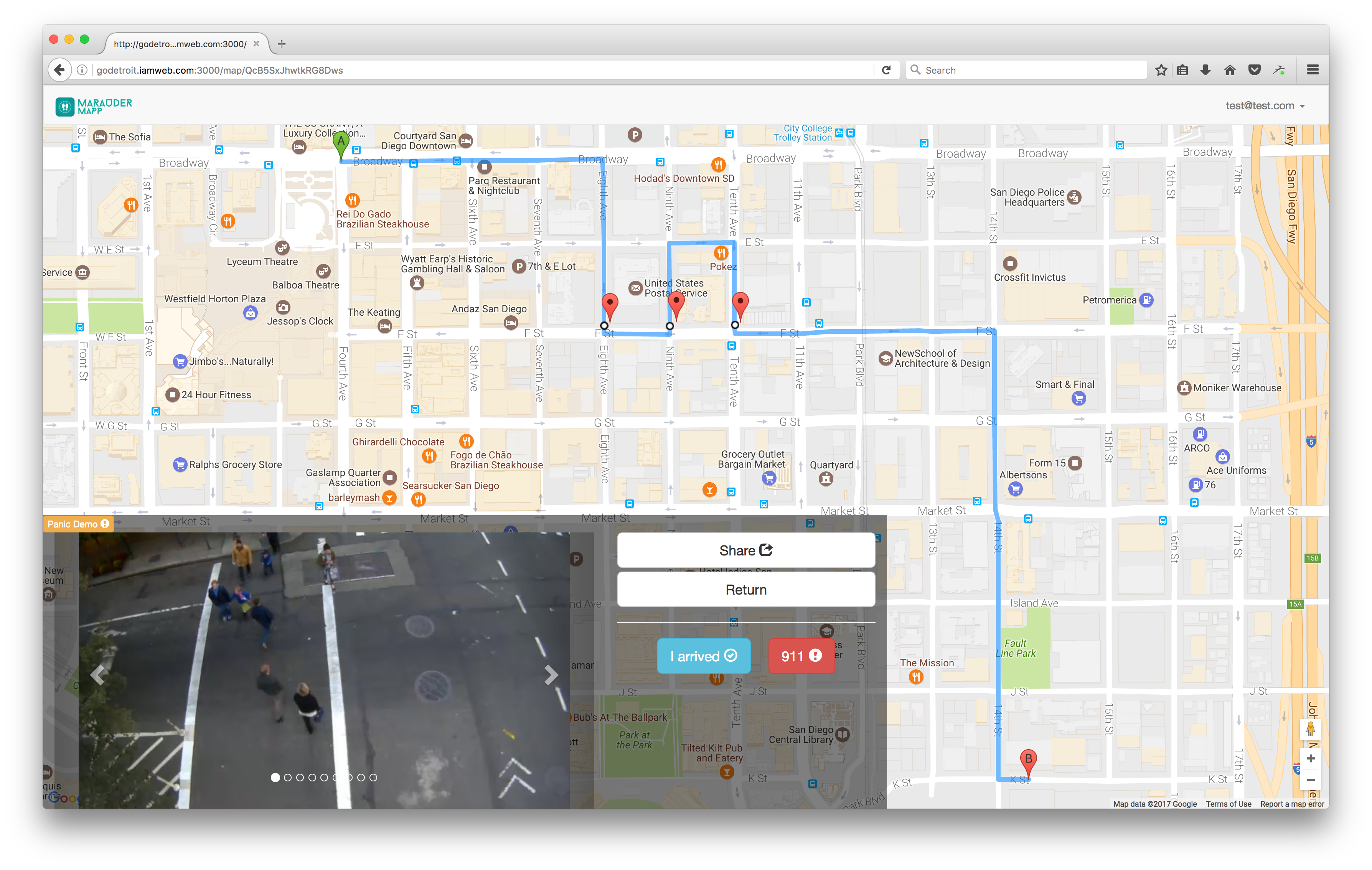Screen dimensions: 1372x870
Task: Go to the previous carousel image
Action: (98, 675)
